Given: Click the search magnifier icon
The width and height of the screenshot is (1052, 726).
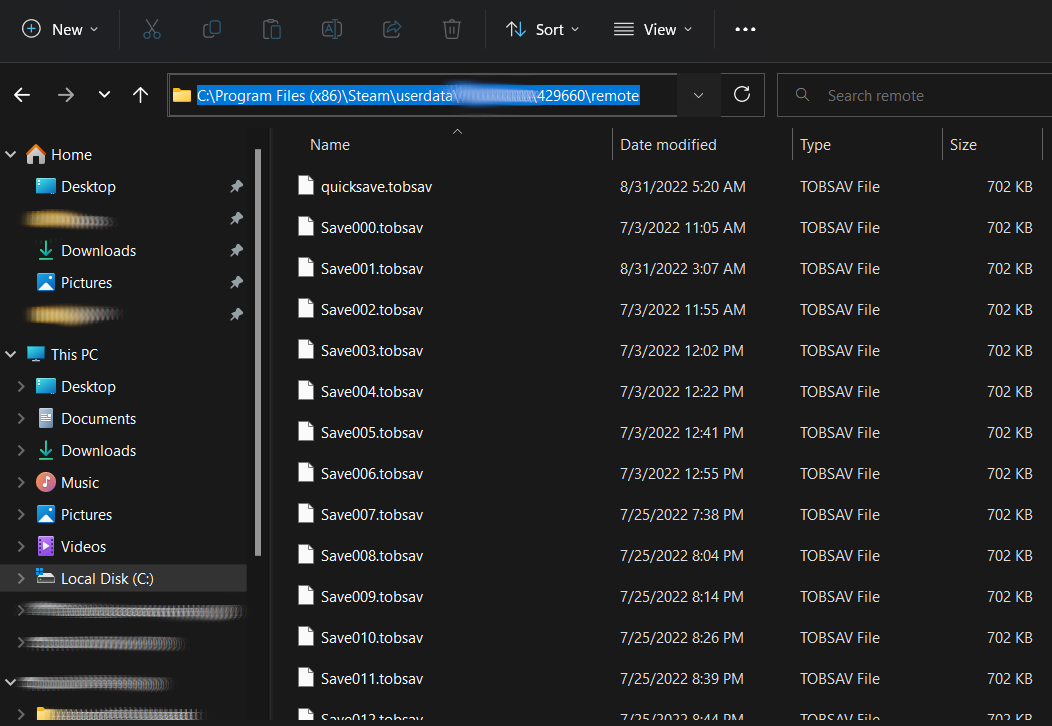Looking at the screenshot, I should [x=802, y=95].
